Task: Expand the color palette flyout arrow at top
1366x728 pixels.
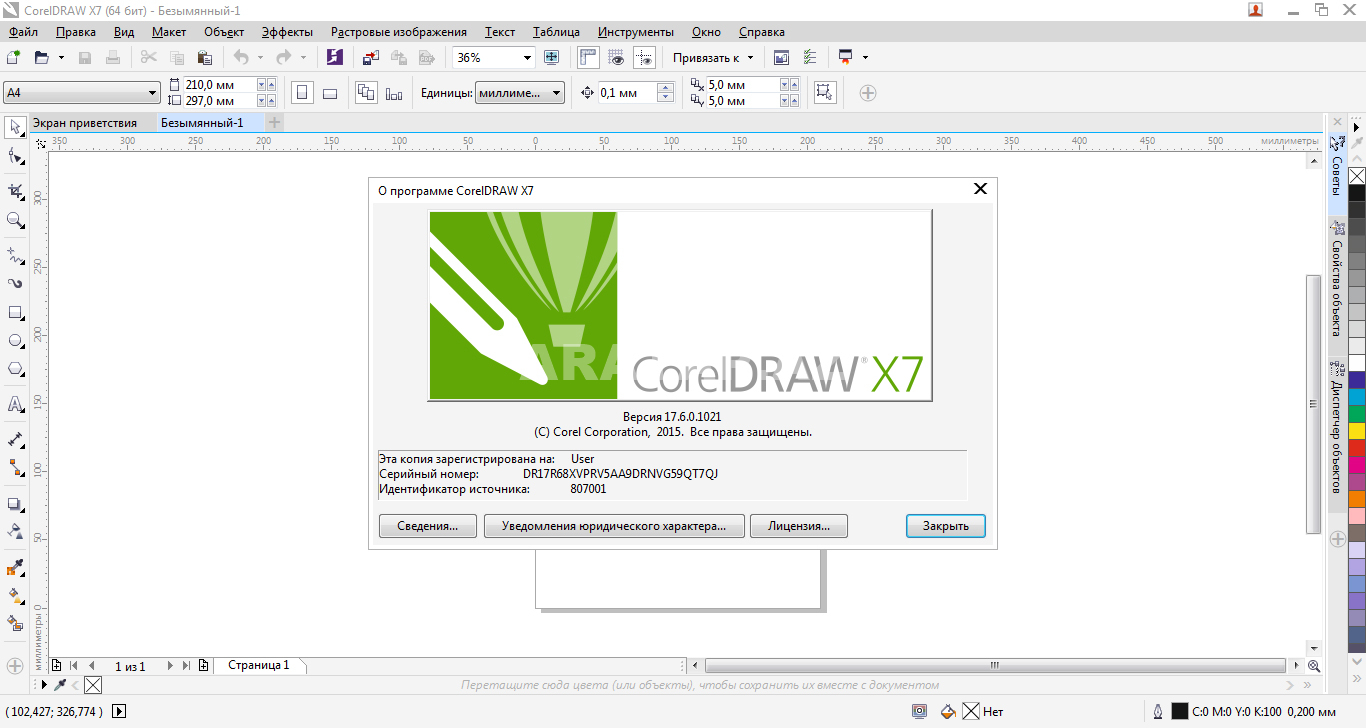Action: (1357, 127)
